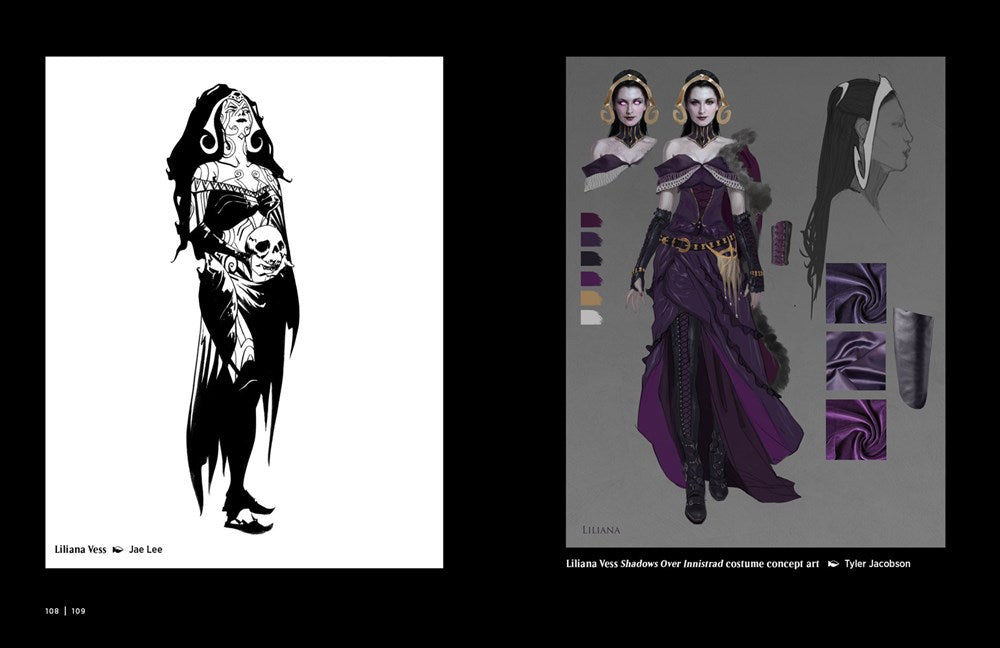Click page number 108

point(52,610)
